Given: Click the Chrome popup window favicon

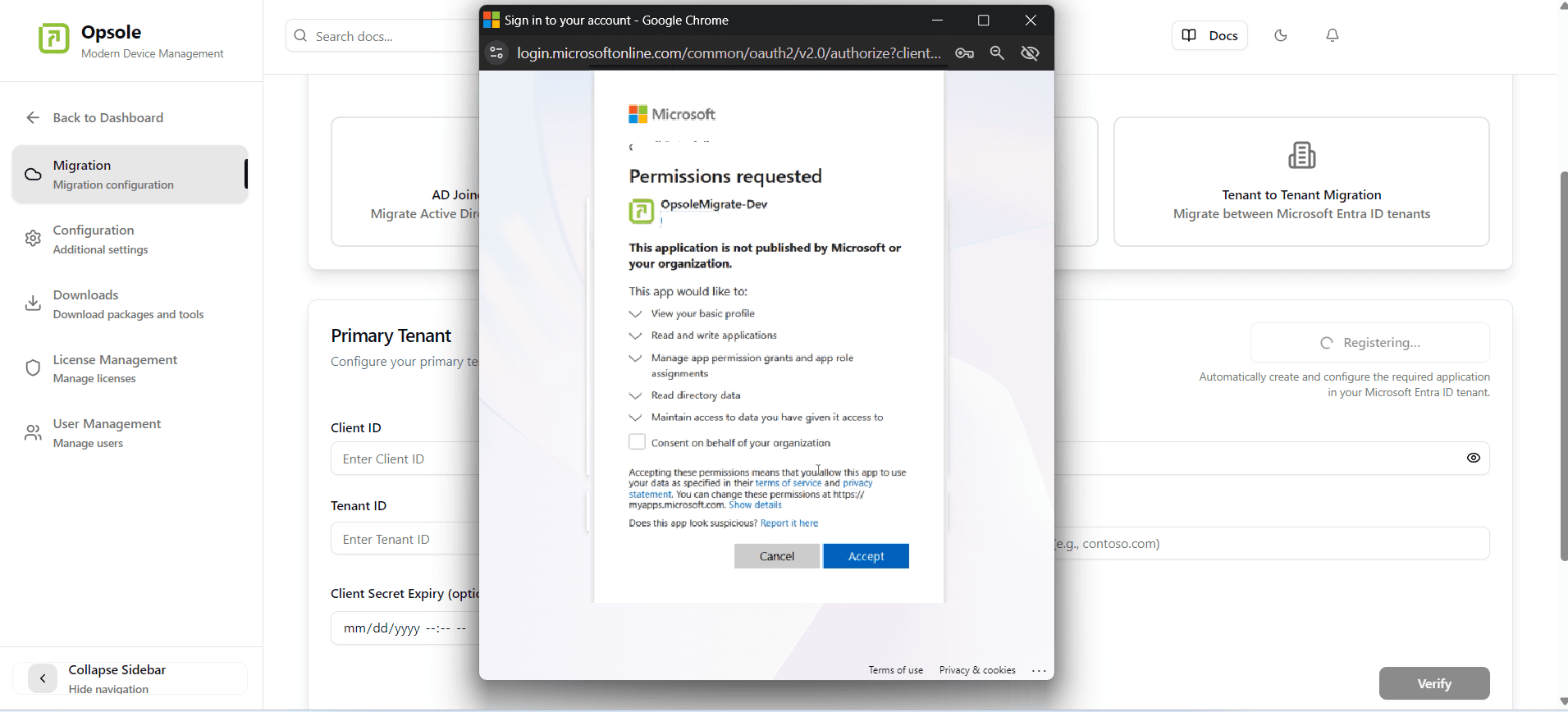Looking at the screenshot, I should tap(491, 20).
